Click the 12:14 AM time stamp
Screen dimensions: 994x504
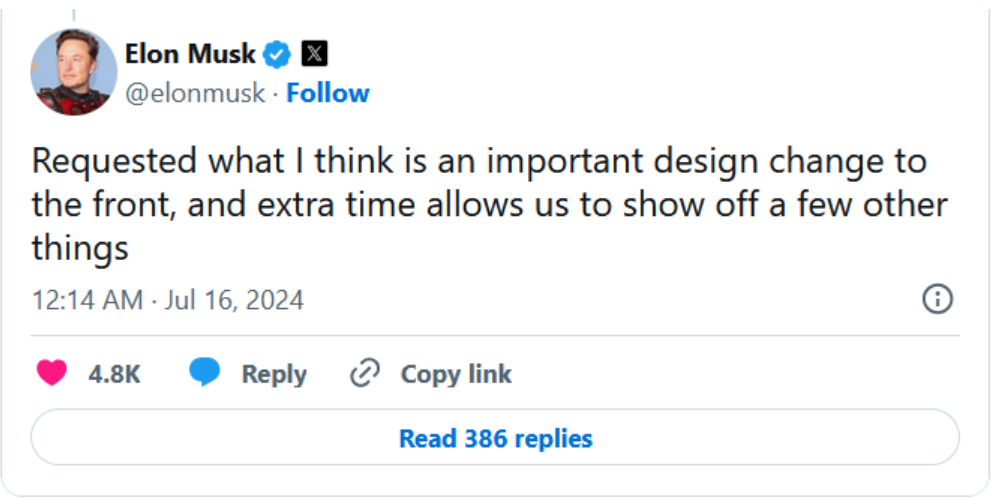pyautogui.click(x=87, y=300)
